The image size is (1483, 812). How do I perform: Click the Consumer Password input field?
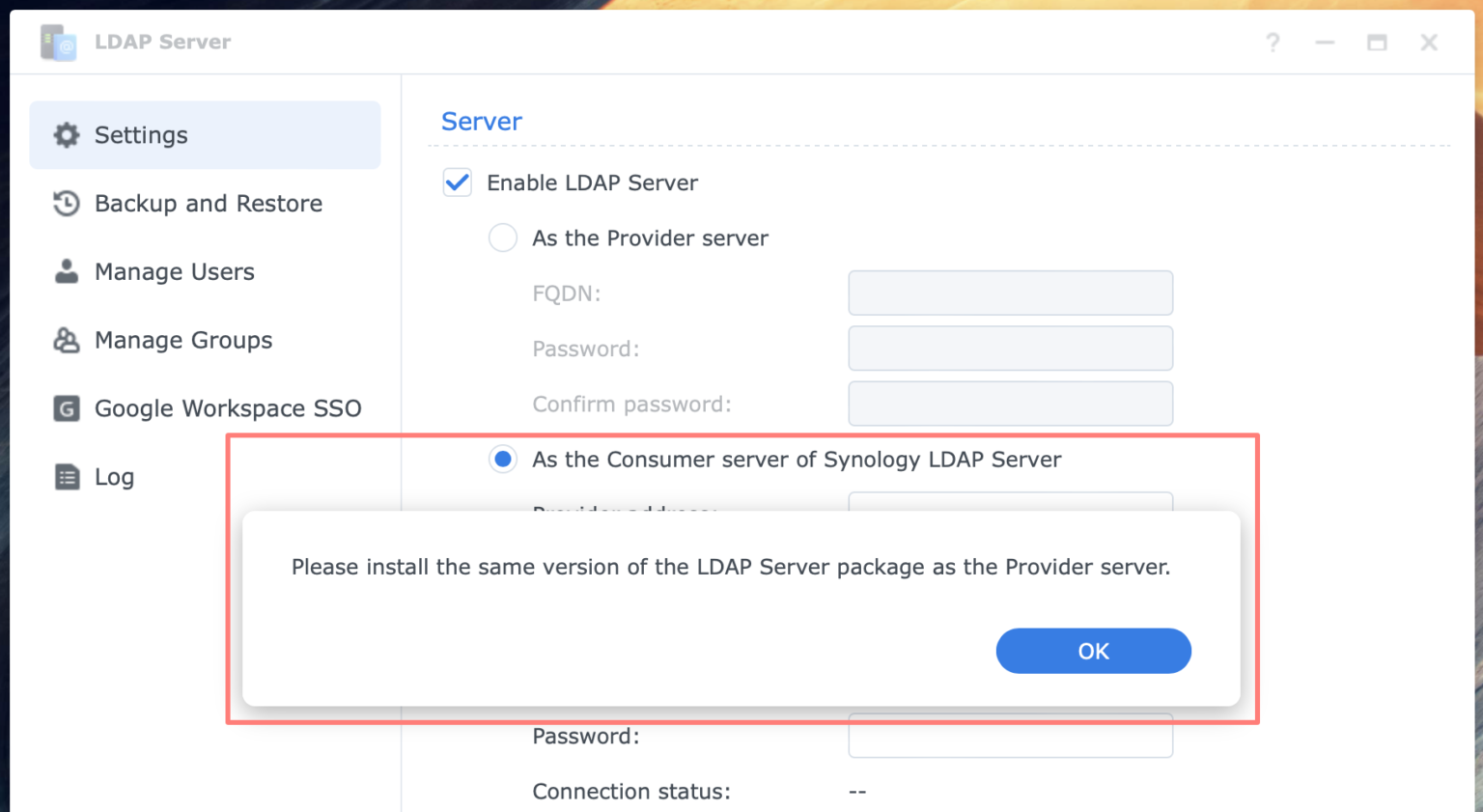click(1010, 736)
